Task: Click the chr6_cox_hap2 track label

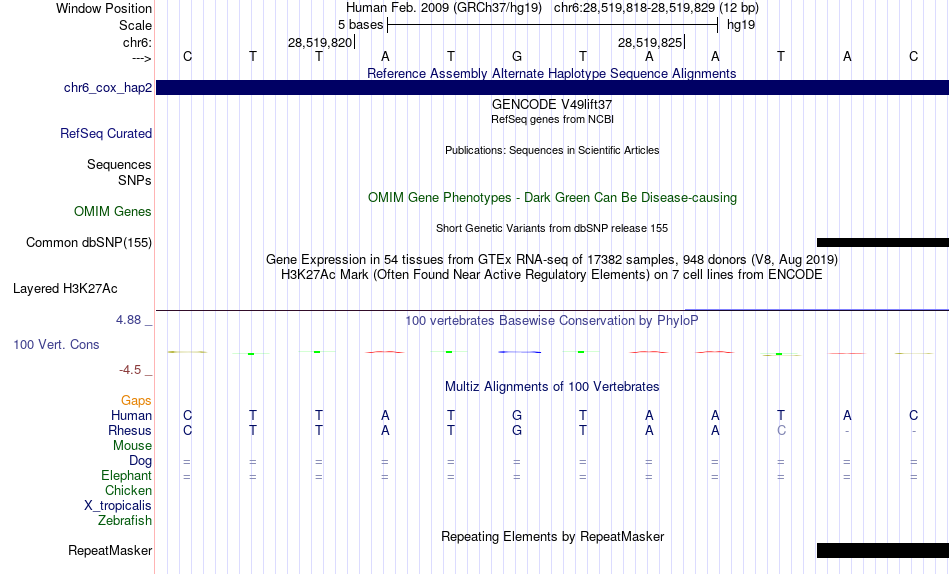Action: point(108,87)
